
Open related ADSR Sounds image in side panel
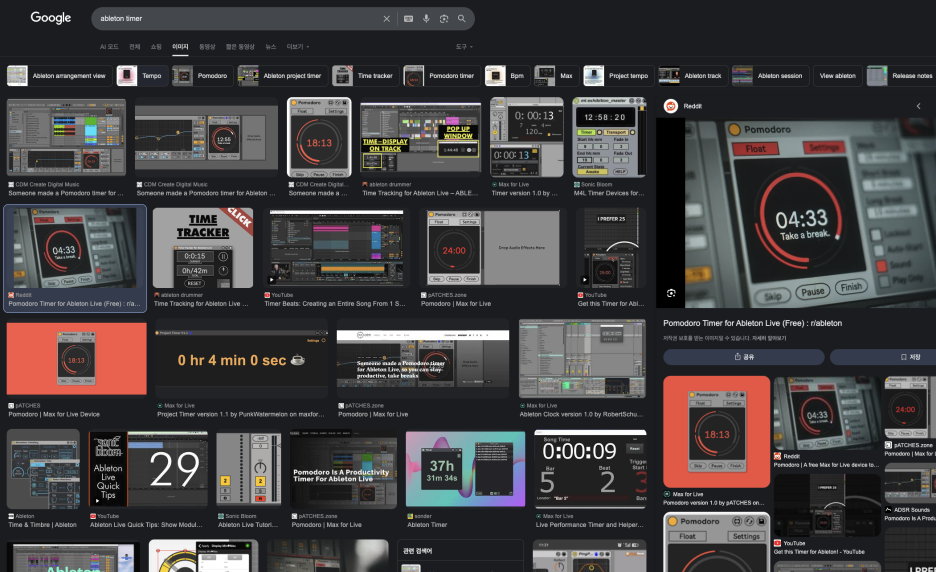point(910,482)
